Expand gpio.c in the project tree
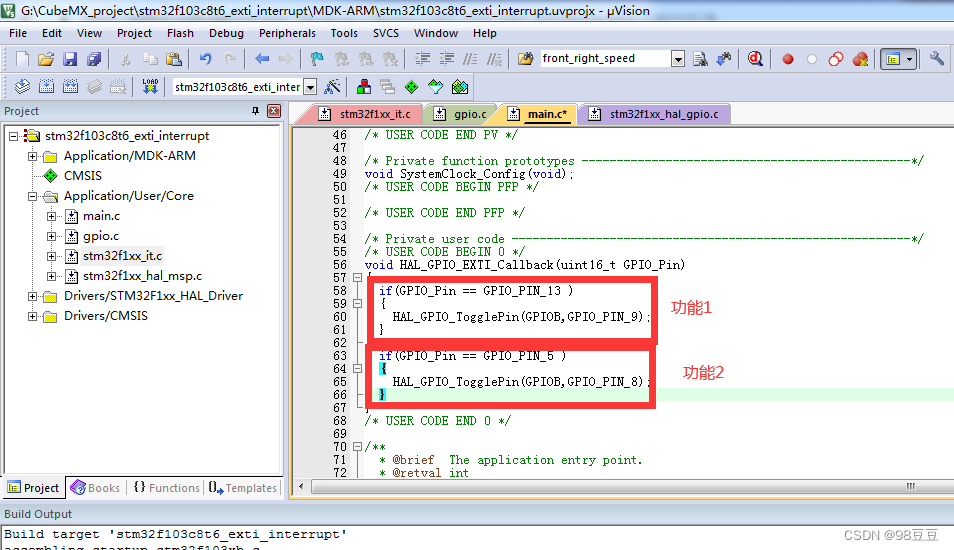Image resolution: width=954 pixels, height=550 pixels. (52, 237)
